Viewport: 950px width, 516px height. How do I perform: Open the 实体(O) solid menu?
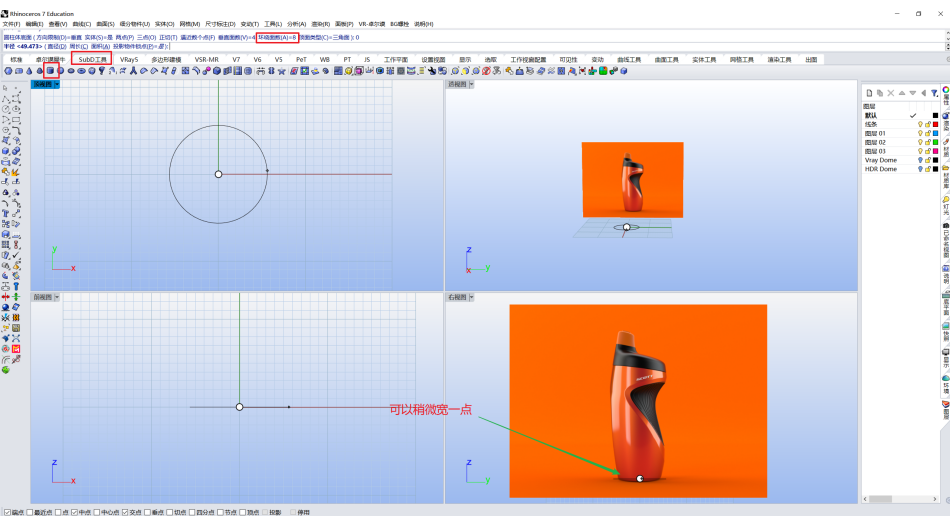(x=164, y=24)
